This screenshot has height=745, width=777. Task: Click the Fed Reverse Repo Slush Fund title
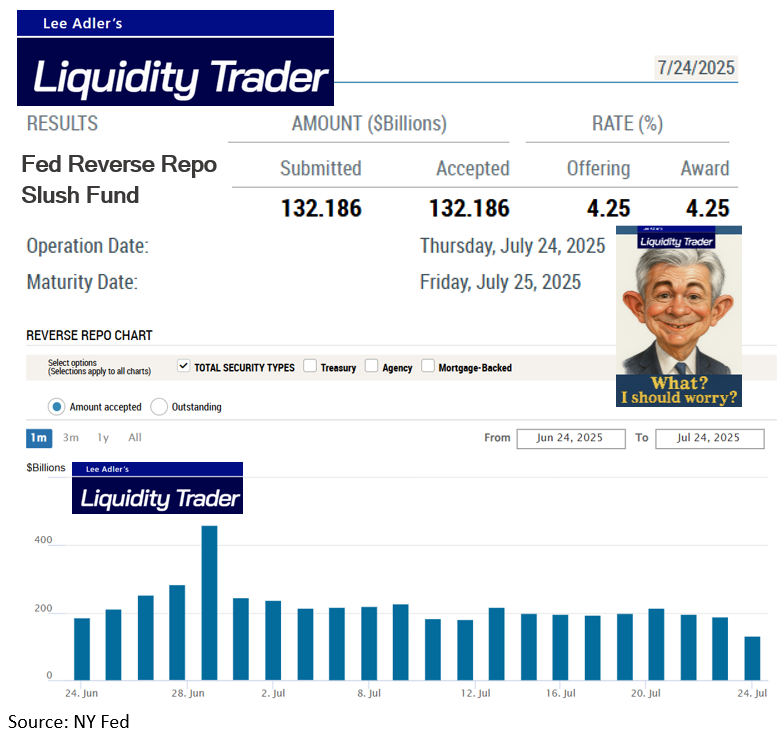coord(119,179)
